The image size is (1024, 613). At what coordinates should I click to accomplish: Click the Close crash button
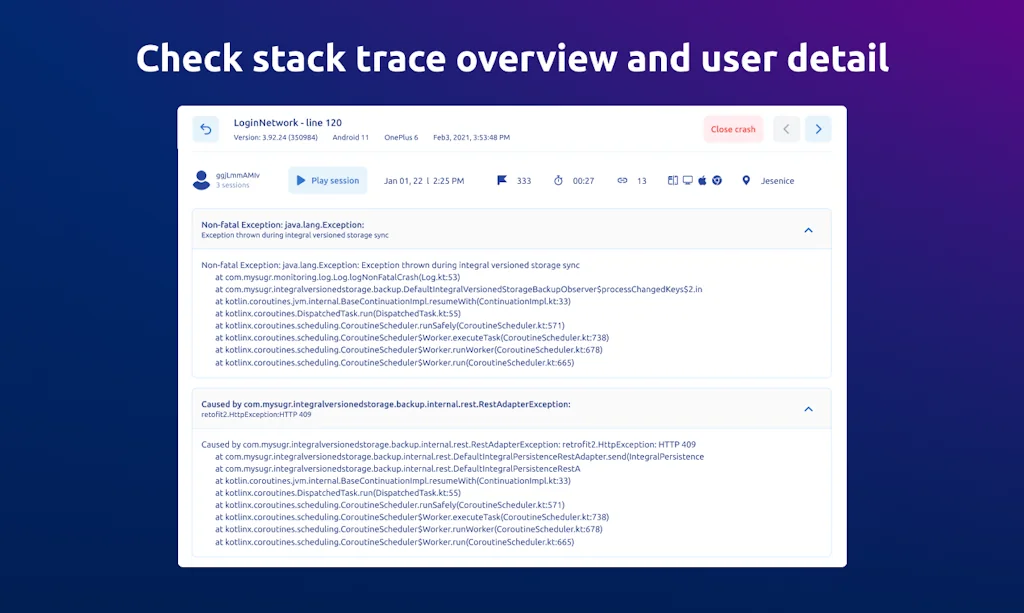[733, 129]
